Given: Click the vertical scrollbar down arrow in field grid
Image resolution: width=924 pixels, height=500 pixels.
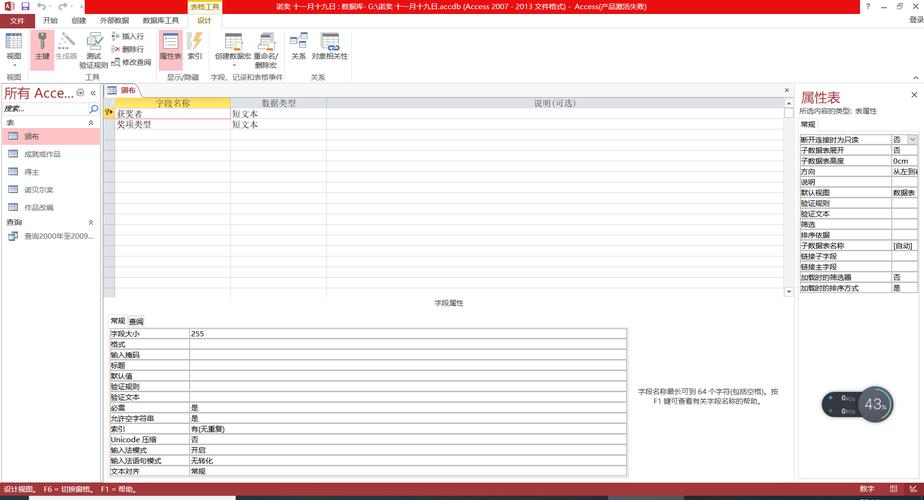Looking at the screenshot, I should tap(788, 291).
